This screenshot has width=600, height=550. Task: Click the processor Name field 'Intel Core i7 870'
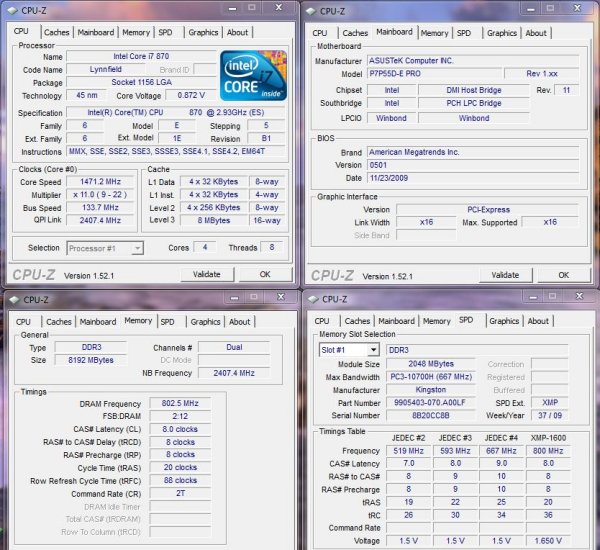pos(141,56)
